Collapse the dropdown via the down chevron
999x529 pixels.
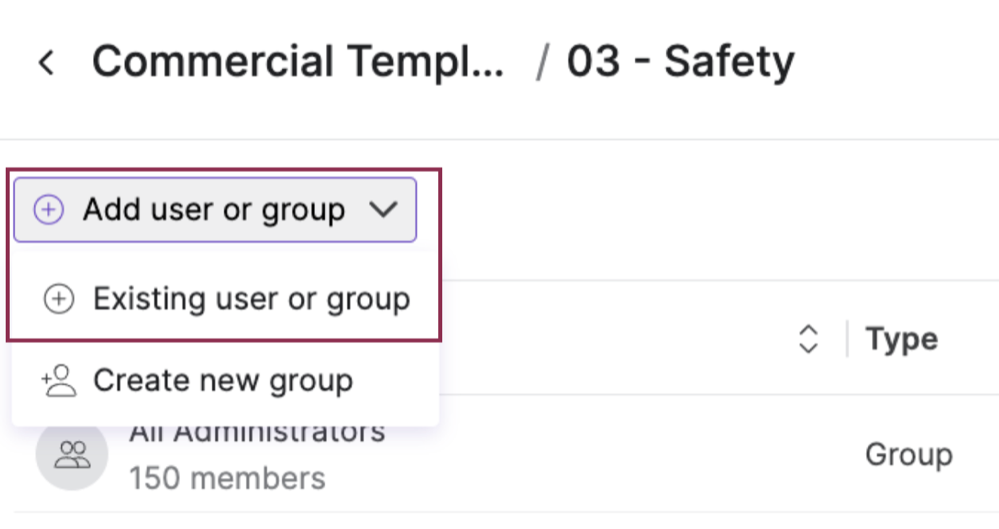coord(383,209)
